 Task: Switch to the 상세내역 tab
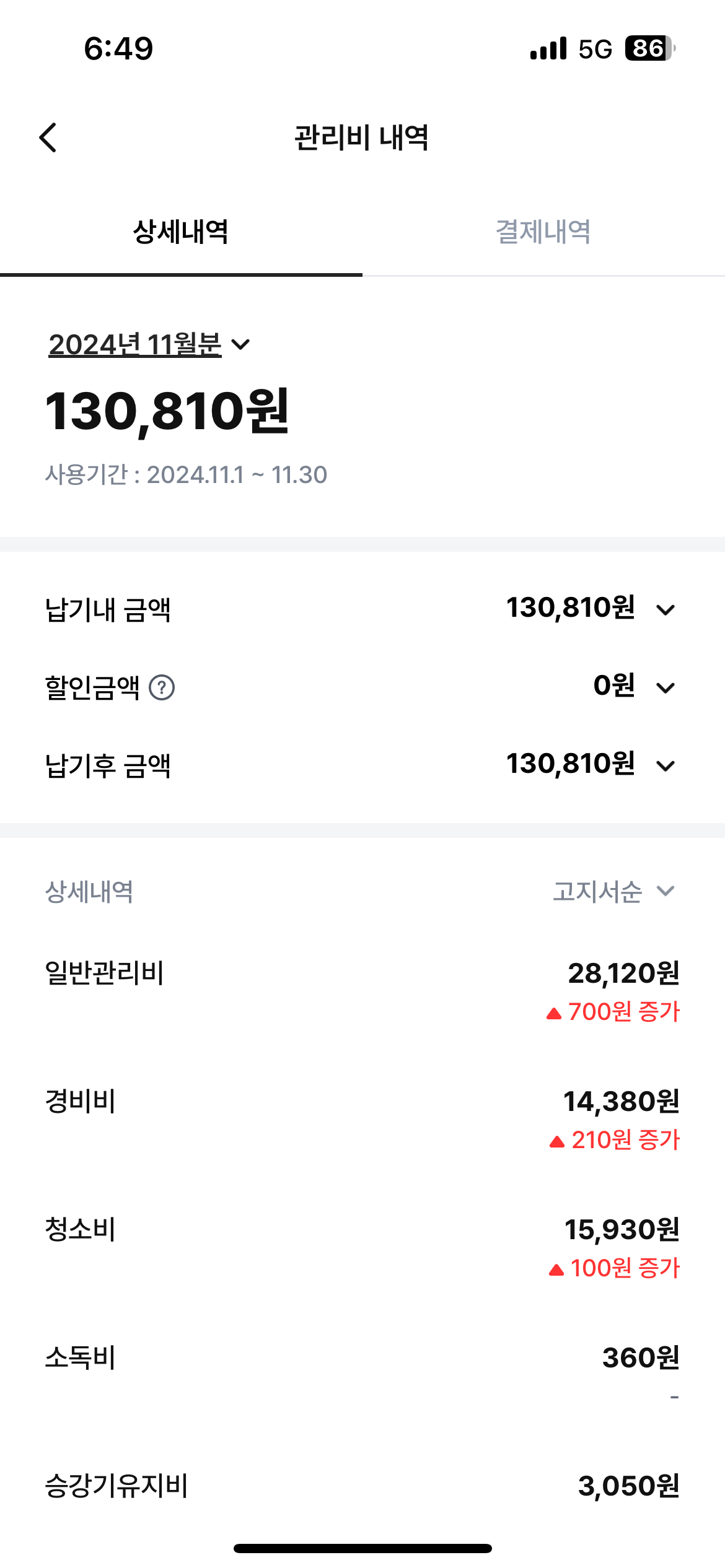point(181,232)
